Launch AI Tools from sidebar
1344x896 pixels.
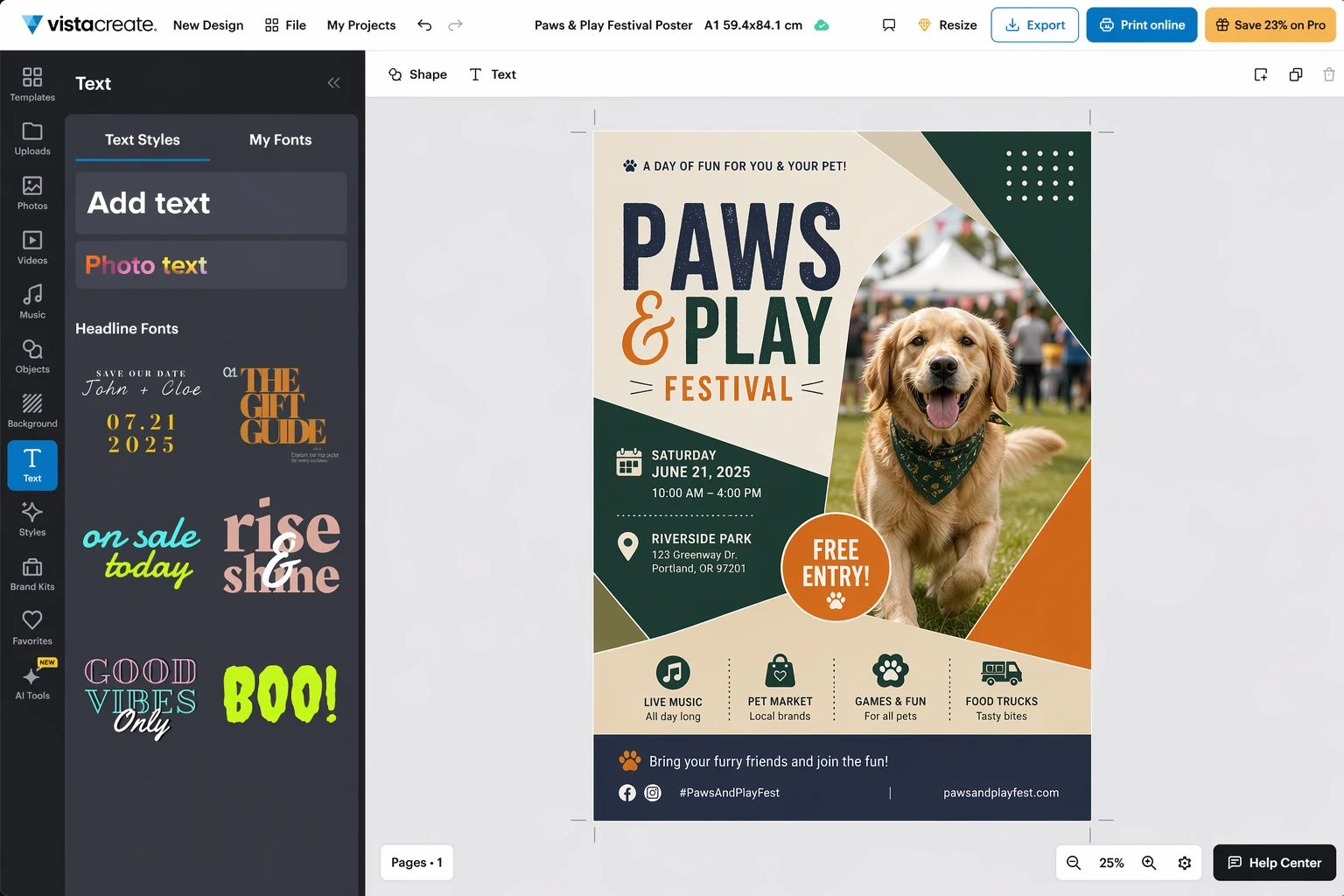[x=32, y=682]
